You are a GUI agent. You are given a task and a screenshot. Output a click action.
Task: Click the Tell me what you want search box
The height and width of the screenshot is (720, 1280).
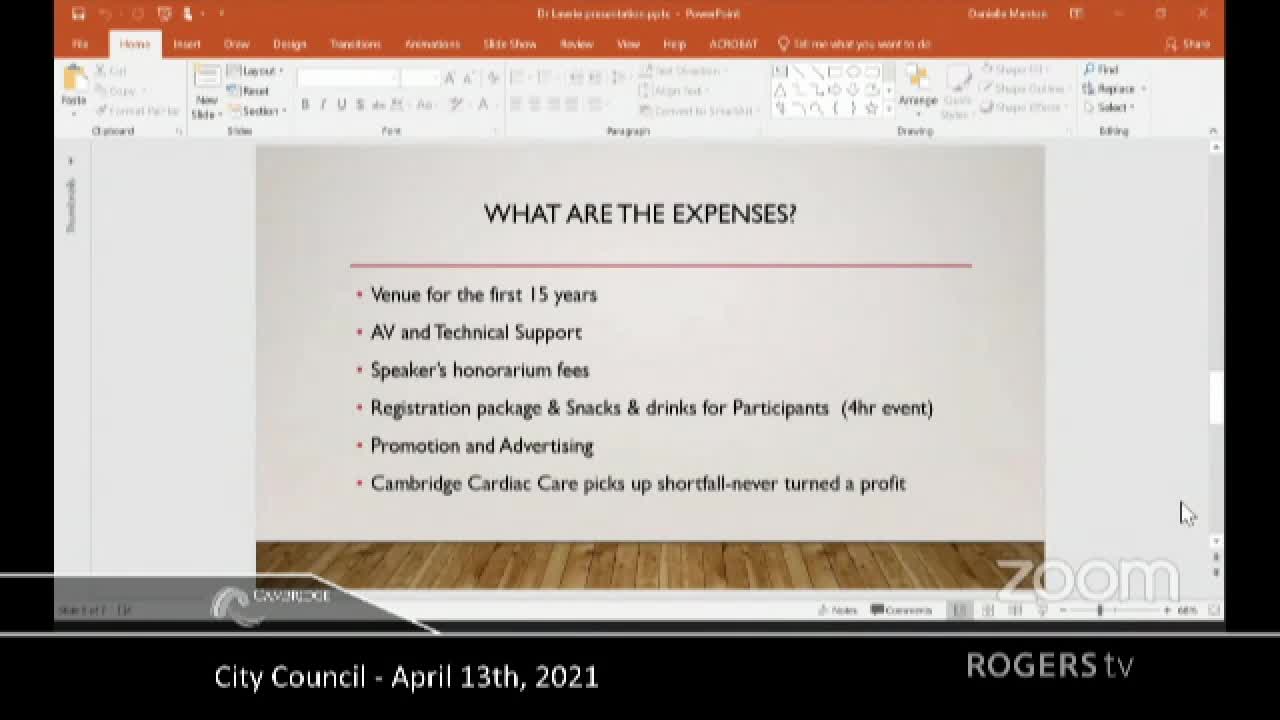point(855,44)
